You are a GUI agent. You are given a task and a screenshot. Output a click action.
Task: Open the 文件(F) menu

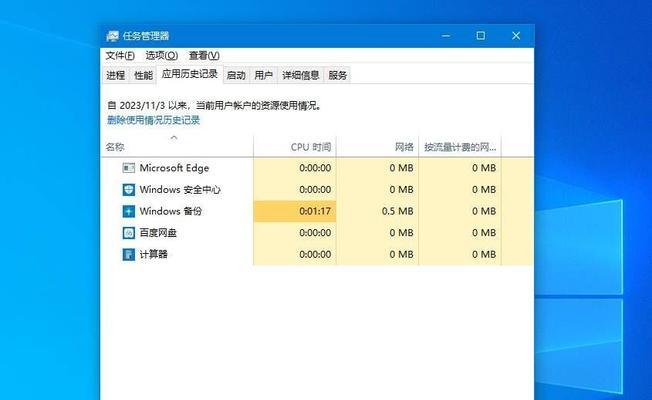(120, 55)
